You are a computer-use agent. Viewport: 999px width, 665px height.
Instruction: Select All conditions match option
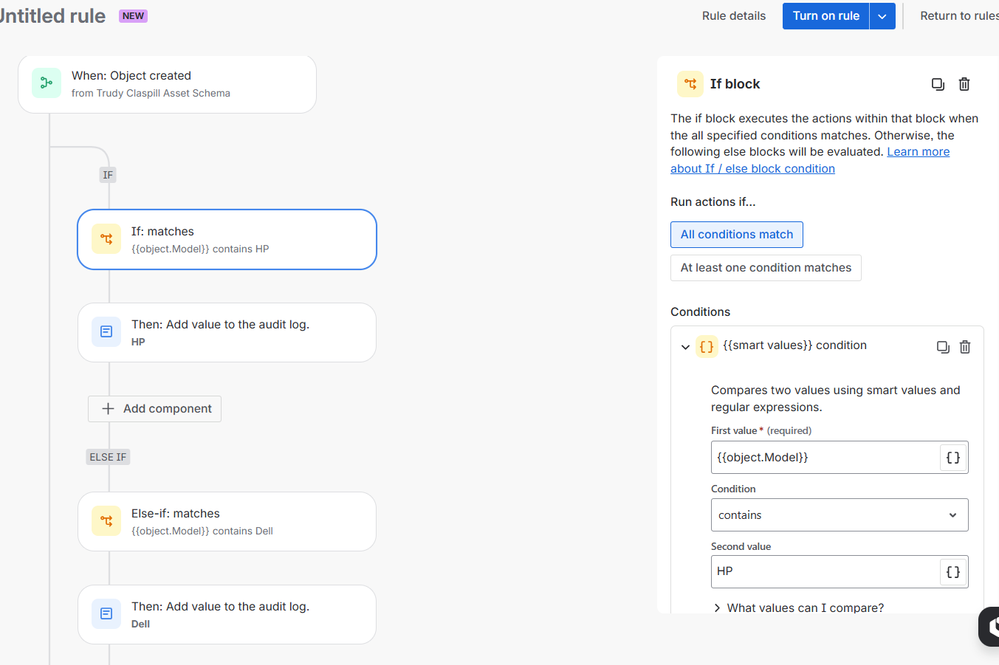[737, 235]
